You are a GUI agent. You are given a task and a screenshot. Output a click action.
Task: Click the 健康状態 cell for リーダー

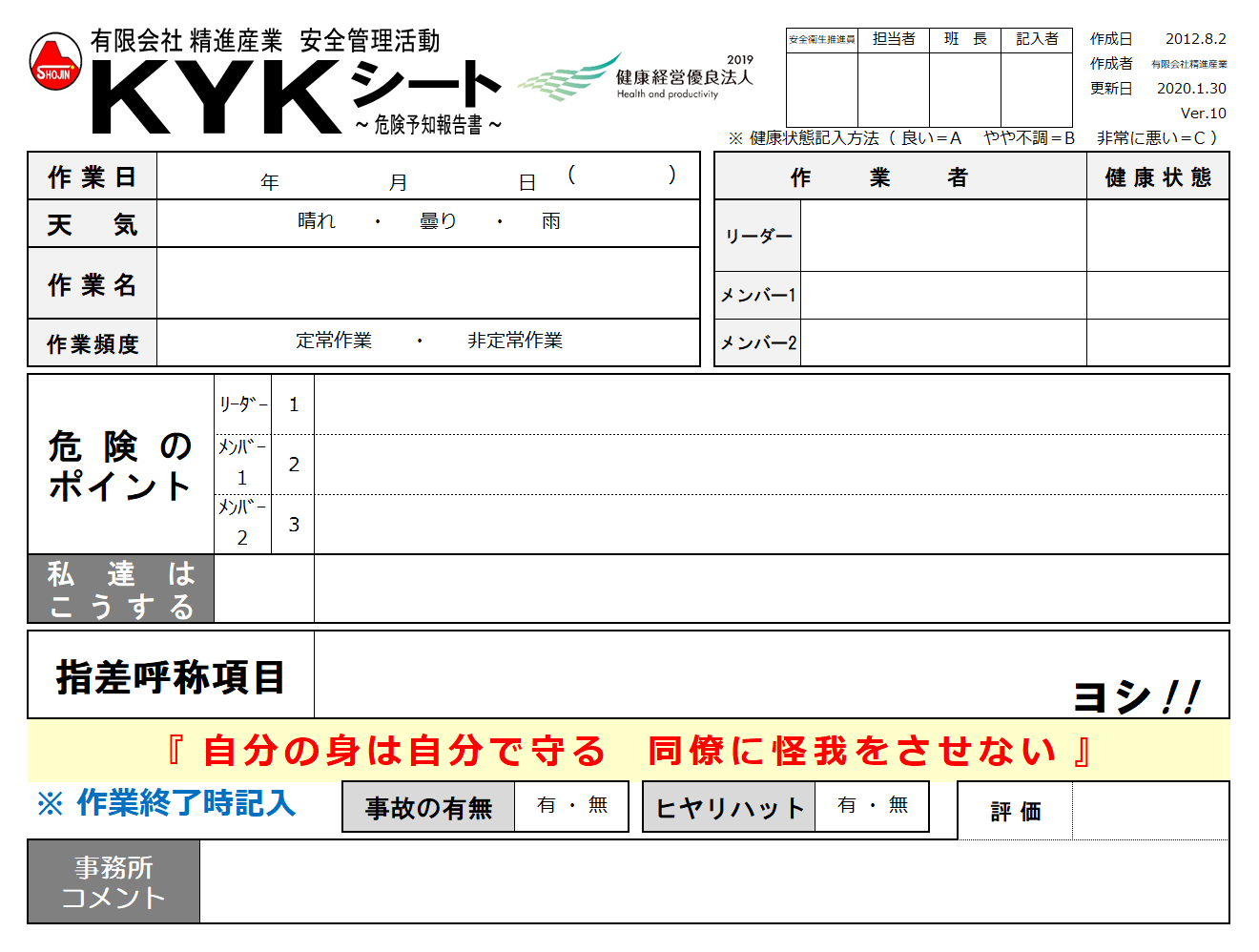[1158, 236]
